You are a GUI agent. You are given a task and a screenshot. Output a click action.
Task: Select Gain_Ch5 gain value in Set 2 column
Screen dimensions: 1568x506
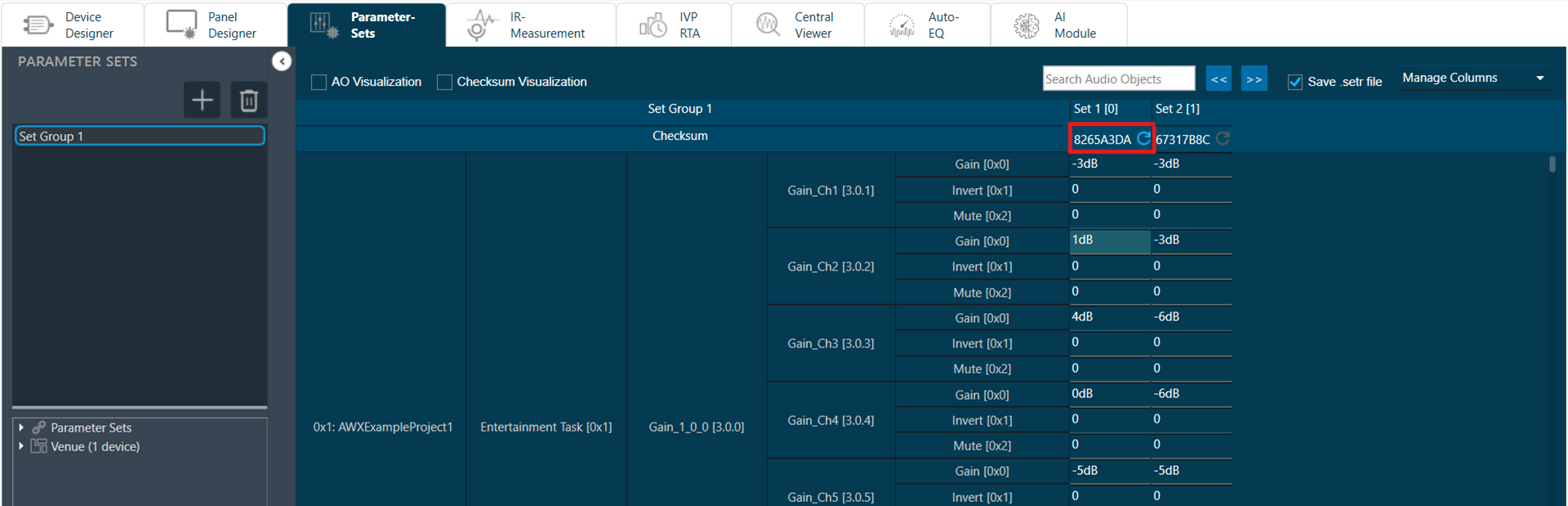1192,471
